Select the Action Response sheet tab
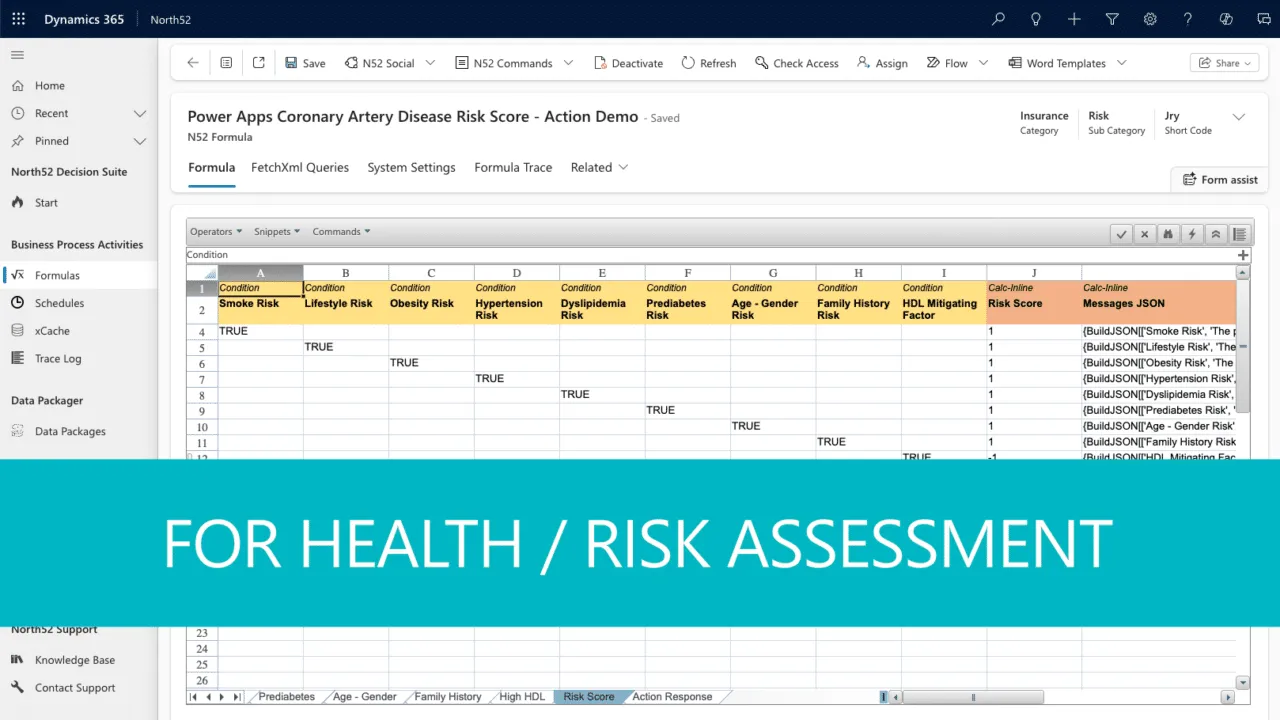The image size is (1280, 720). pos(672,697)
